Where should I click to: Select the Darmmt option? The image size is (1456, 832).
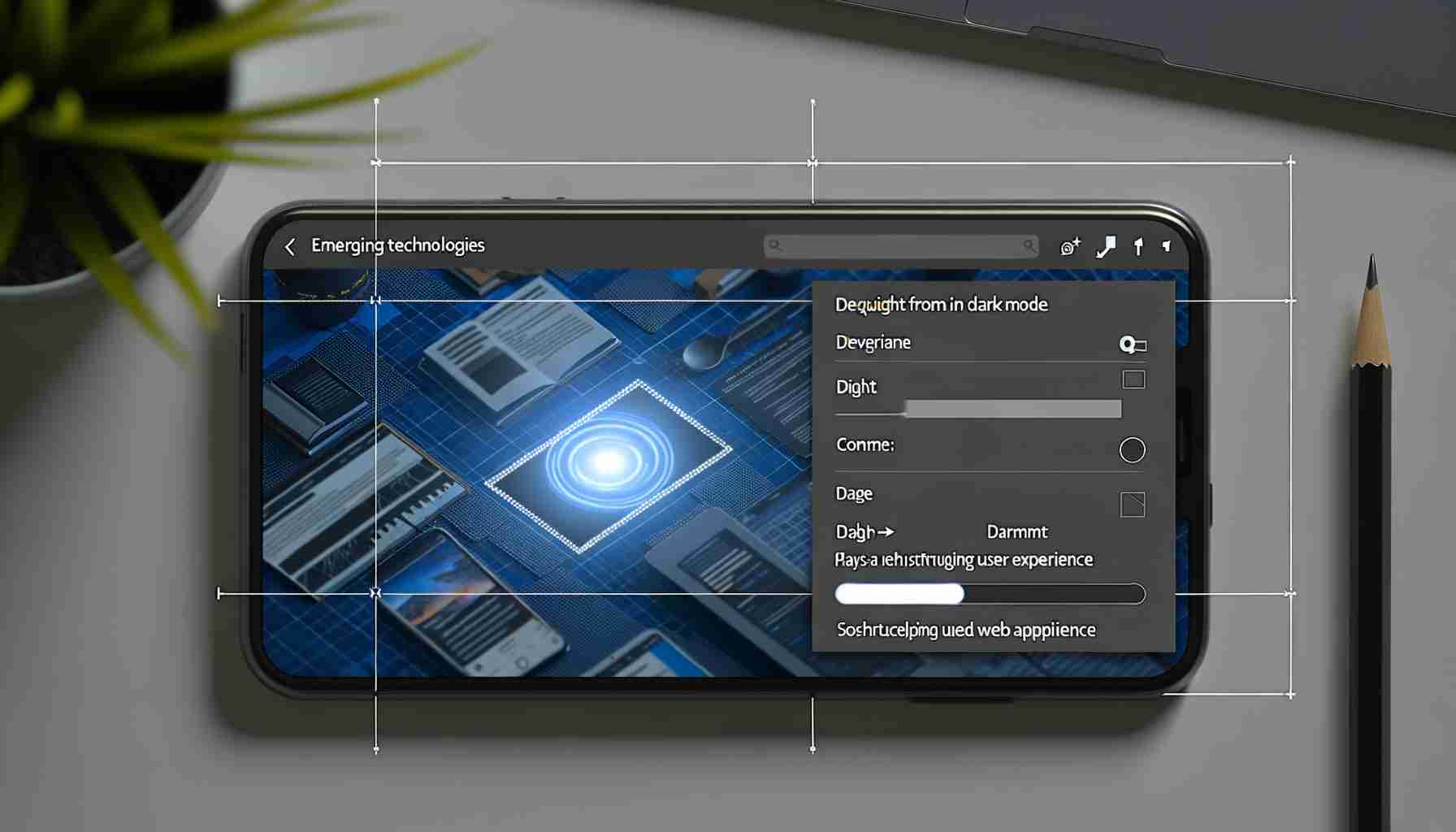tap(1016, 532)
